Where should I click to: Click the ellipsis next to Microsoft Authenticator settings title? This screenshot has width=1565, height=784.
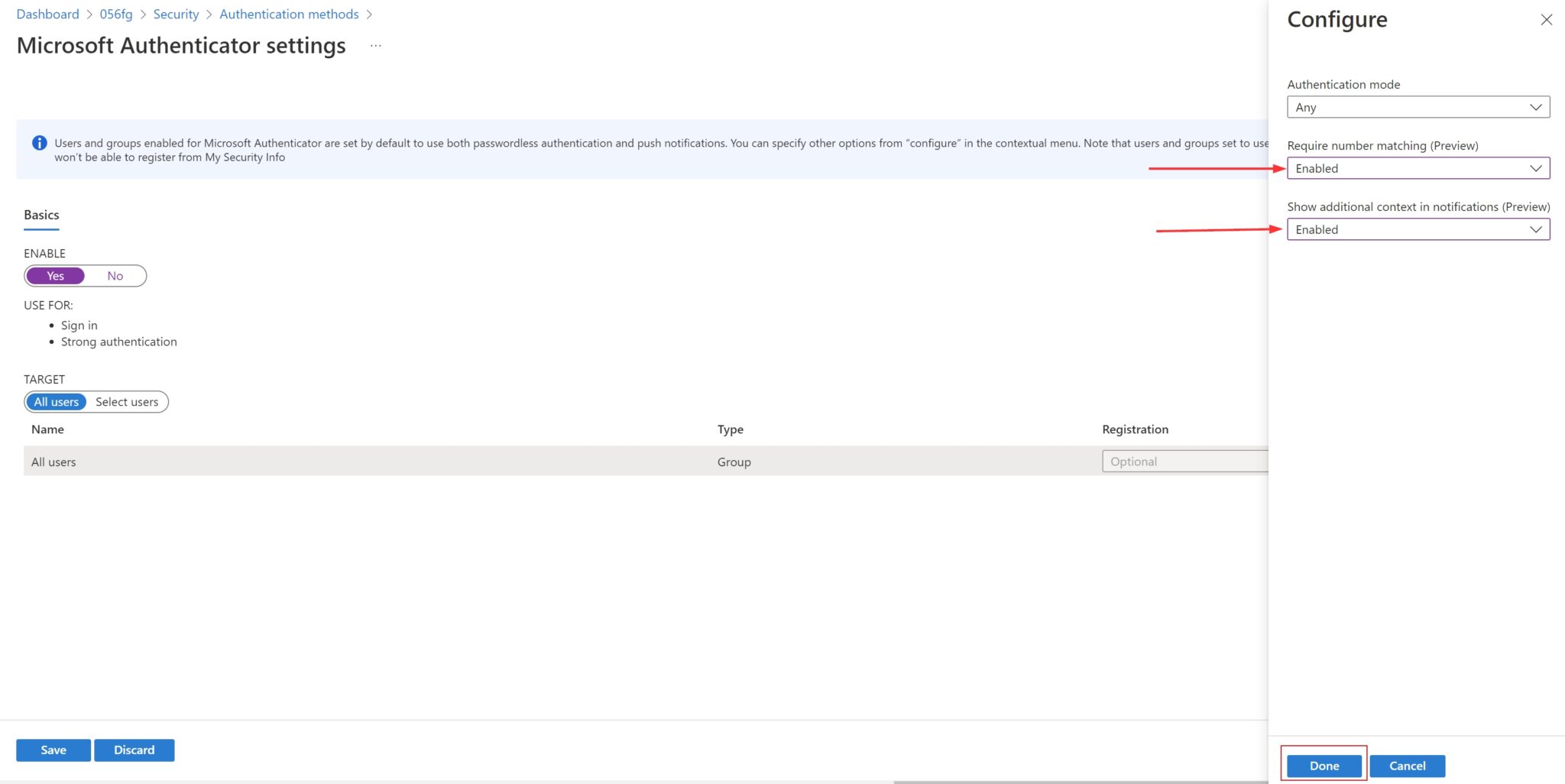pyautogui.click(x=375, y=46)
